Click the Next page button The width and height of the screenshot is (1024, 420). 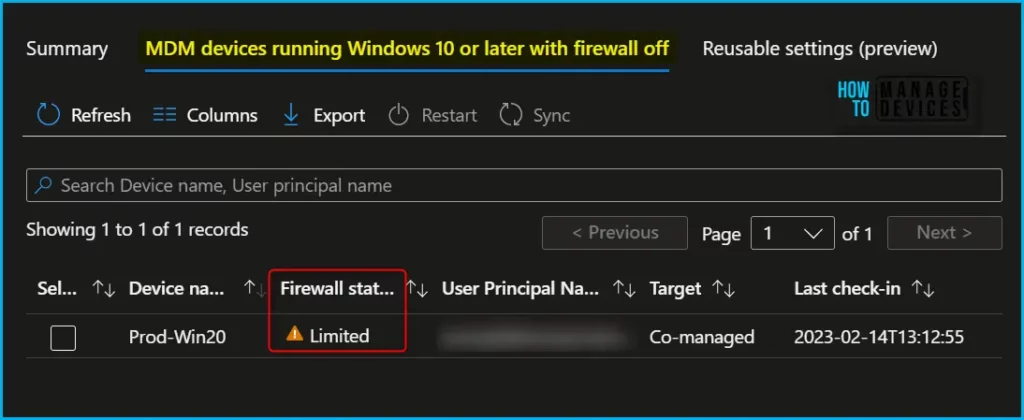(x=944, y=233)
